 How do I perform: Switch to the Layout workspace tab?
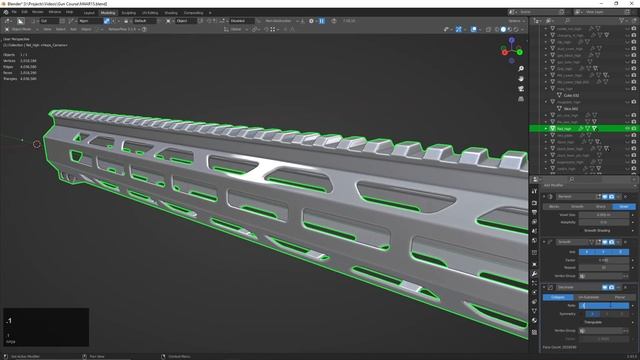[x=89, y=13]
